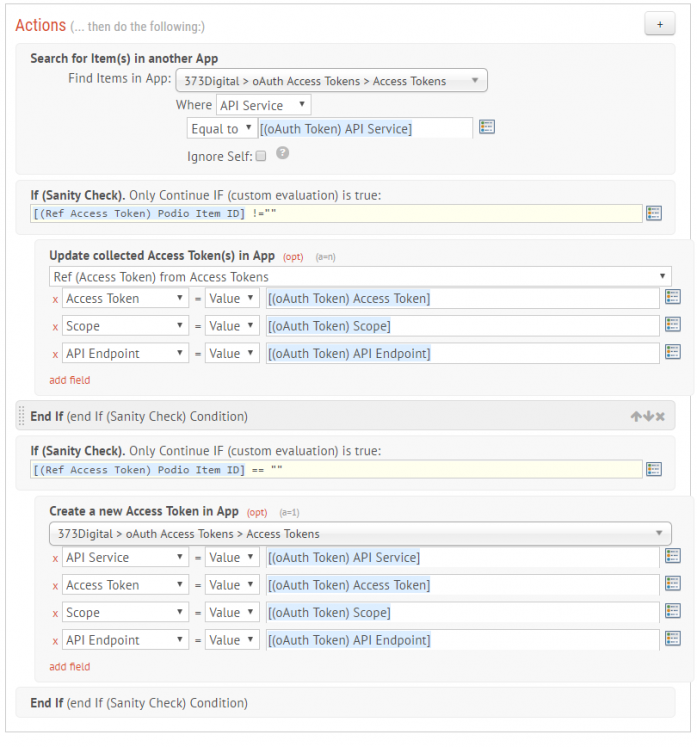Open token picker beside API Service filter value
This screenshot has height=747, width=697.
click(x=486, y=127)
